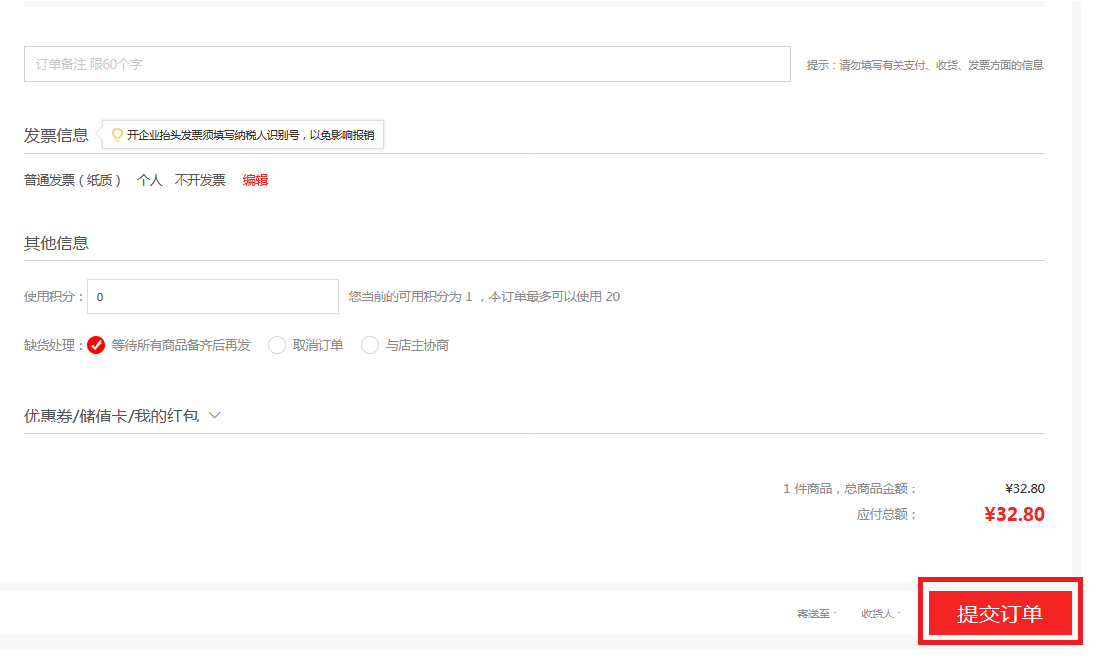The width and height of the screenshot is (1098, 658).
Task: Click the 寄送至 label in bottom bar
Action: (x=816, y=614)
